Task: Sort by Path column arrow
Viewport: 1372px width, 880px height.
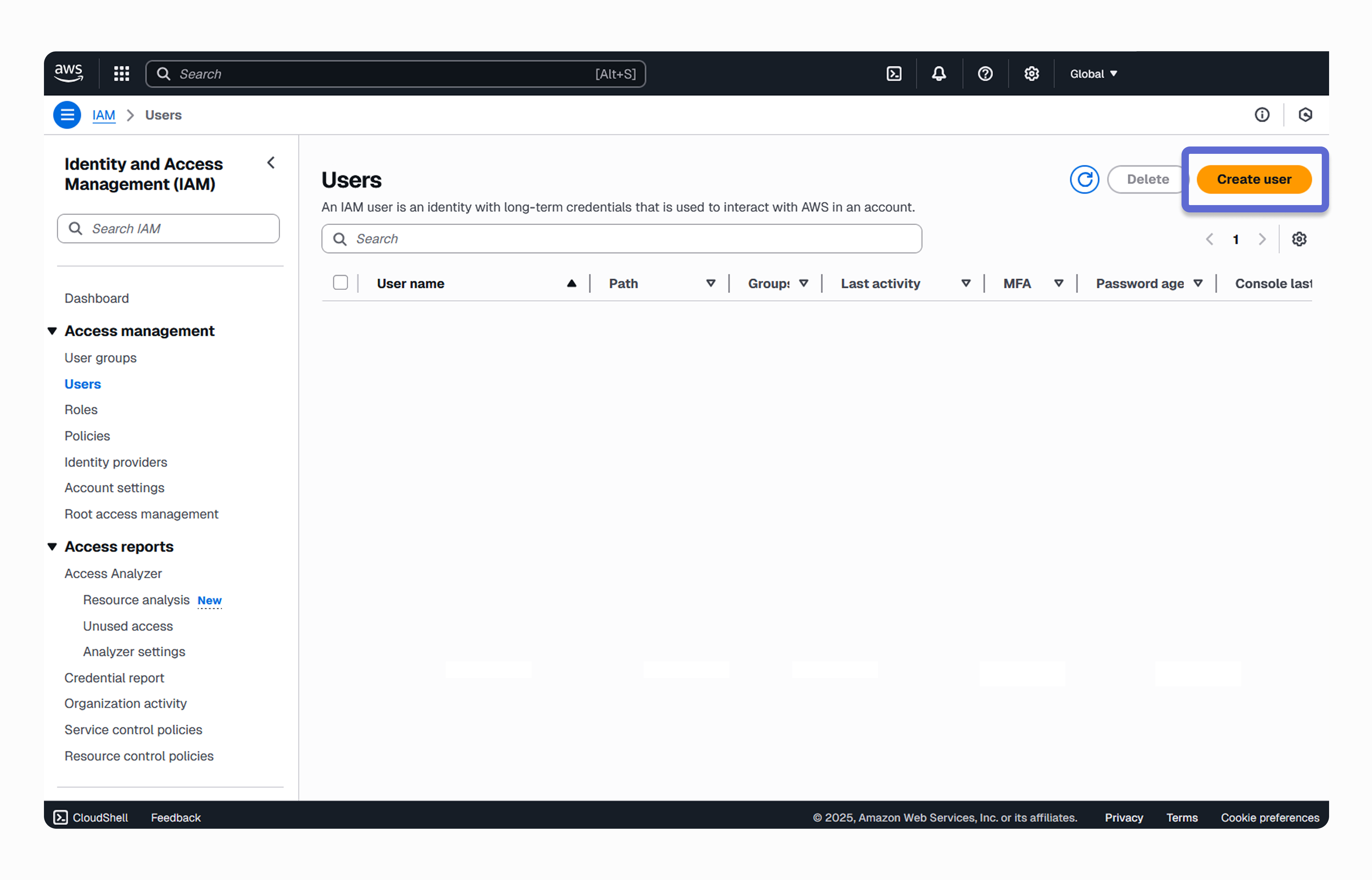Action: pos(711,284)
